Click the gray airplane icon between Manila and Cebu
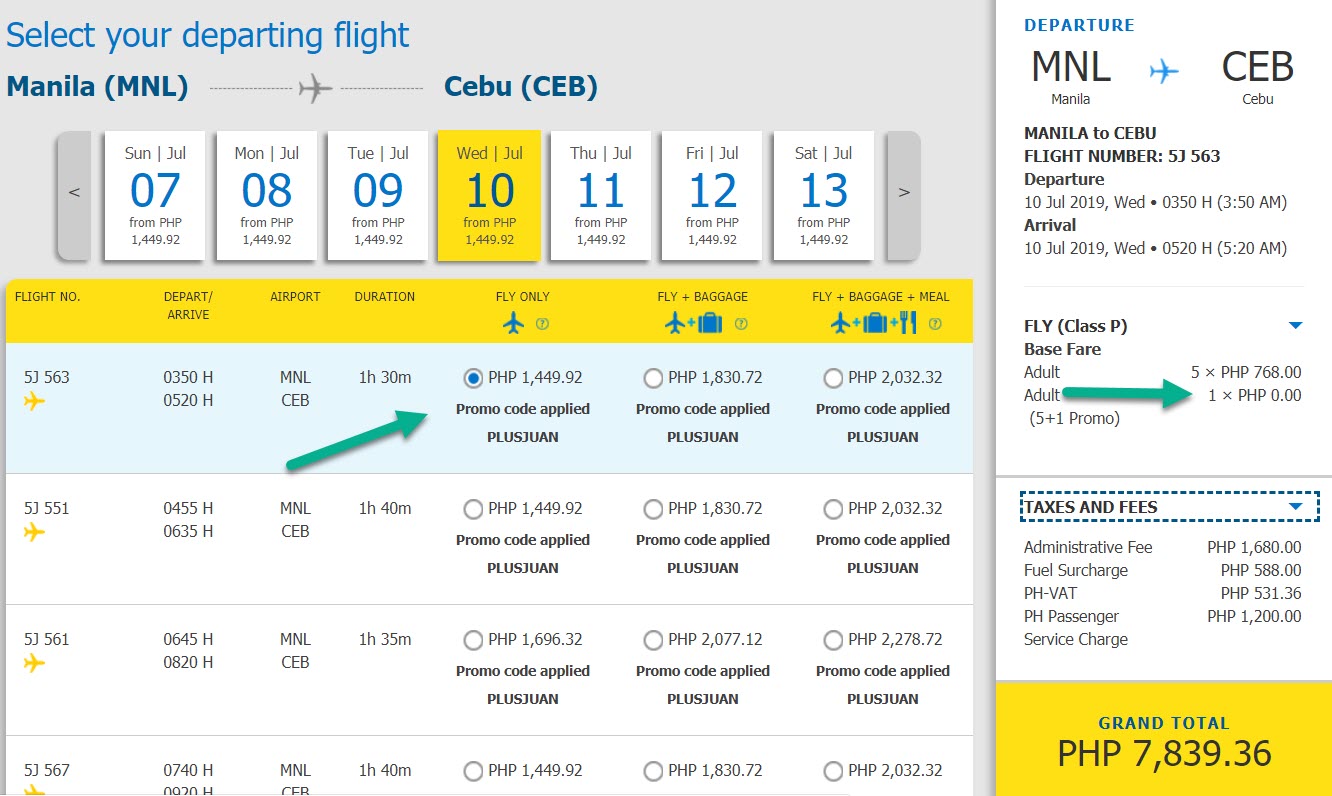1332x796 pixels. pos(315,88)
